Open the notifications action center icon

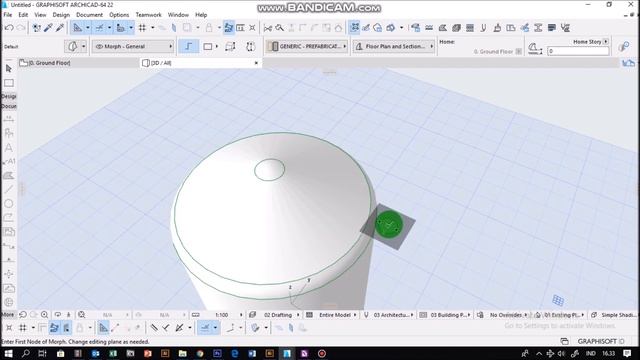627,353
